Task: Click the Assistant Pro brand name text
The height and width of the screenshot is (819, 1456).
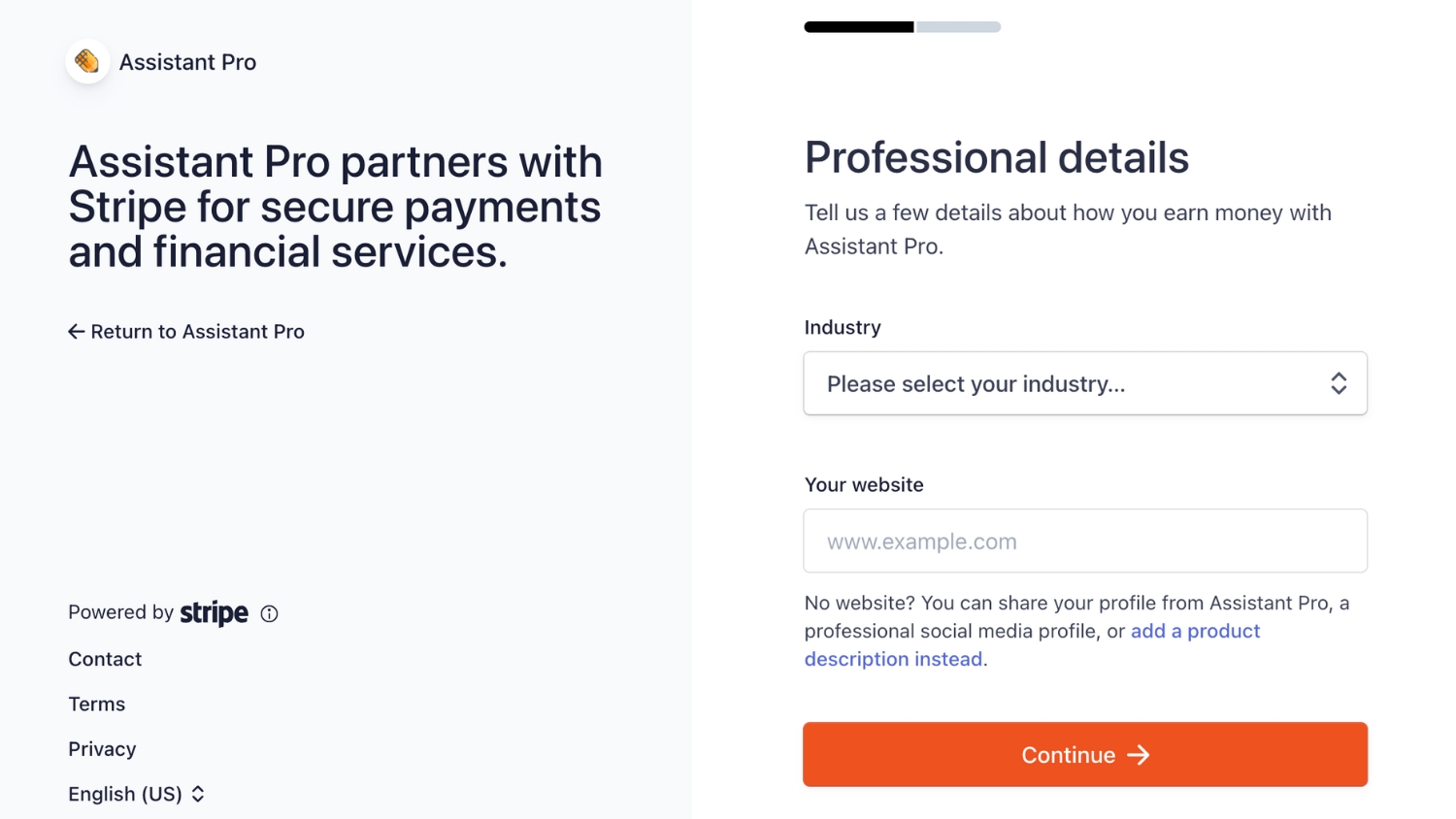Action: (x=187, y=62)
